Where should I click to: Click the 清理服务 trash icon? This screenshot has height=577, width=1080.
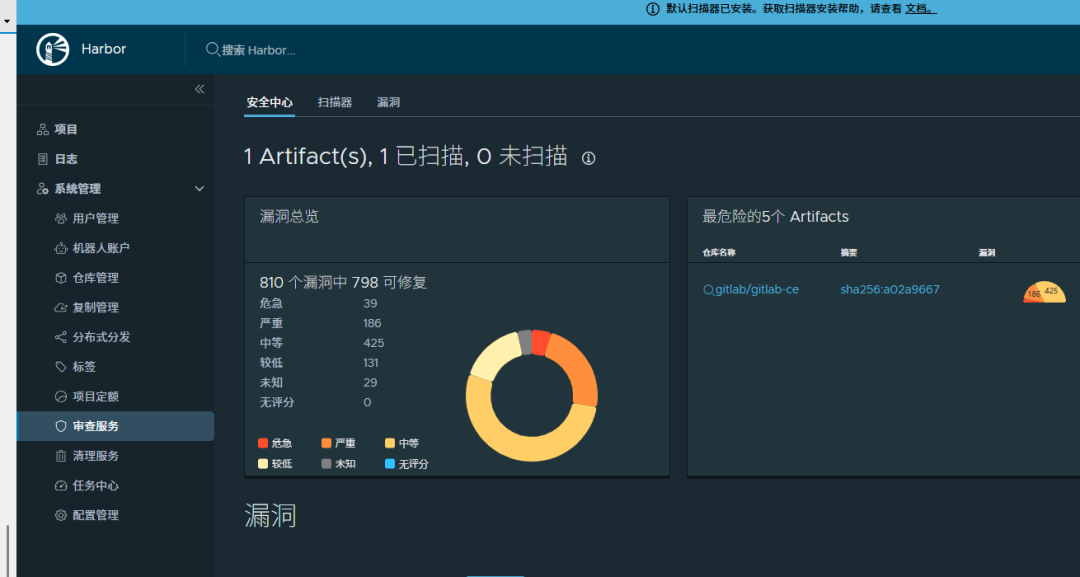tap(61, 456)
